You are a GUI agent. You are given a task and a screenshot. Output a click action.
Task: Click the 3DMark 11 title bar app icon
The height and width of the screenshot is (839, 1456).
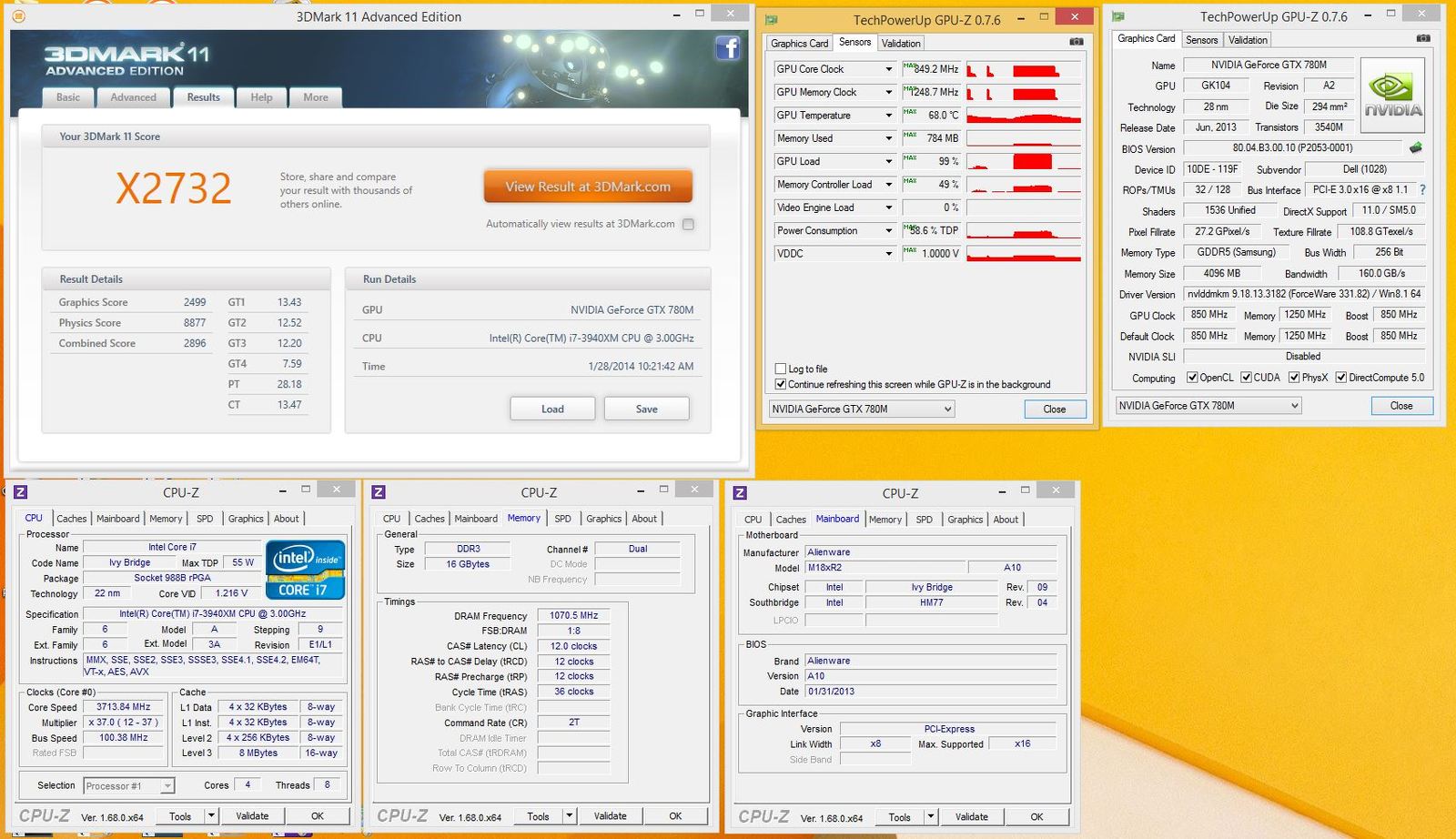tap(18, 16)
